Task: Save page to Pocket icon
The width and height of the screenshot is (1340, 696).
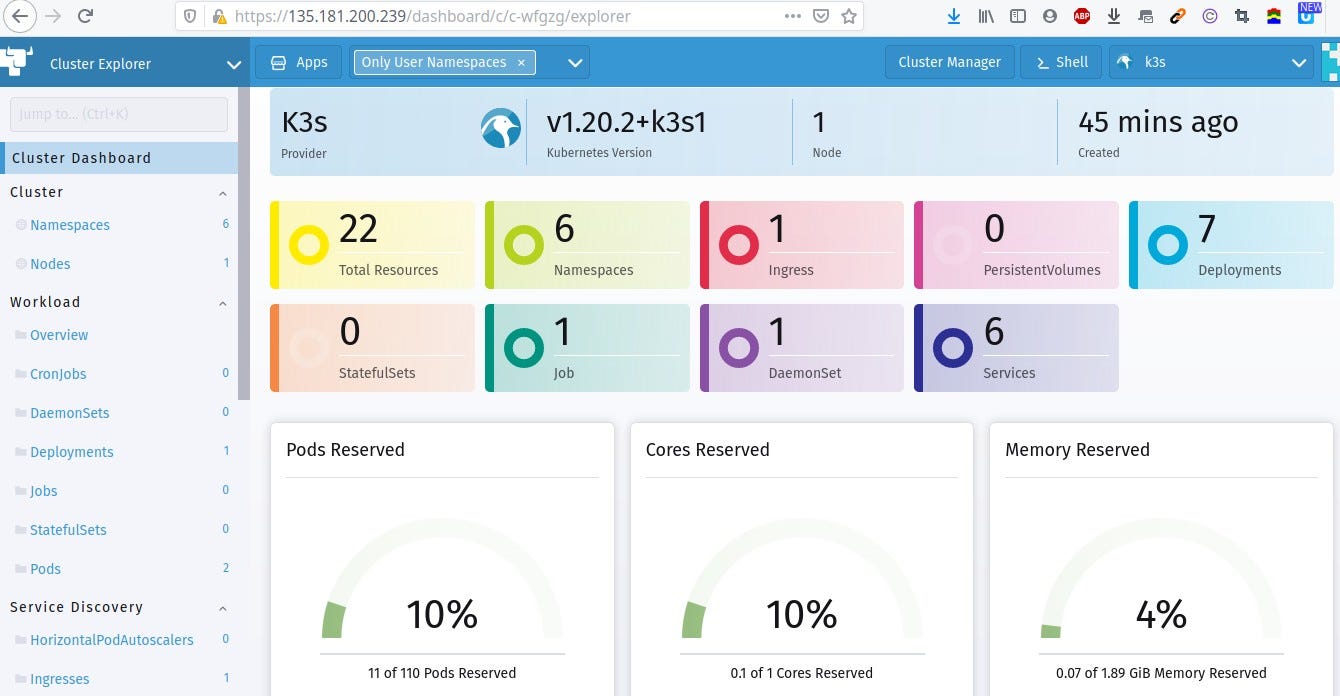Action: pos(821,16)
